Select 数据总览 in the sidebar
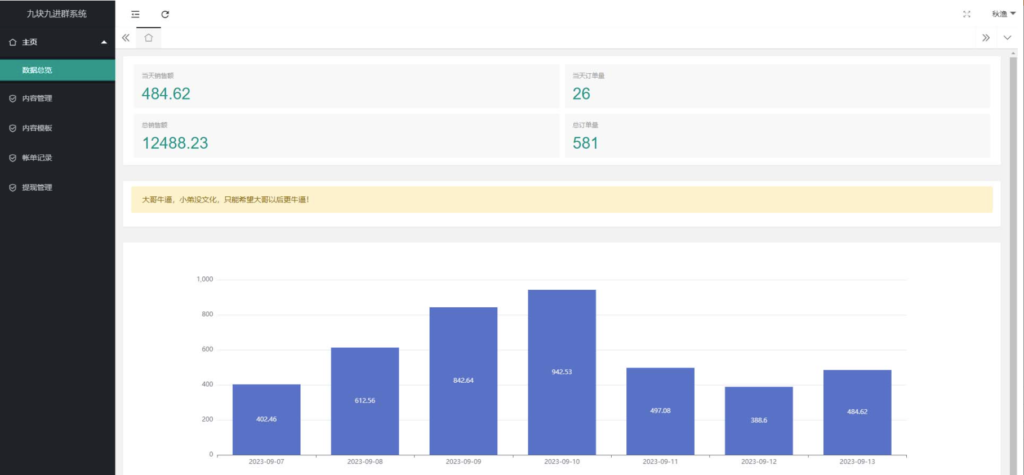Image resolution: width=1024 pixels, height=475 pixels. point(37,70)
